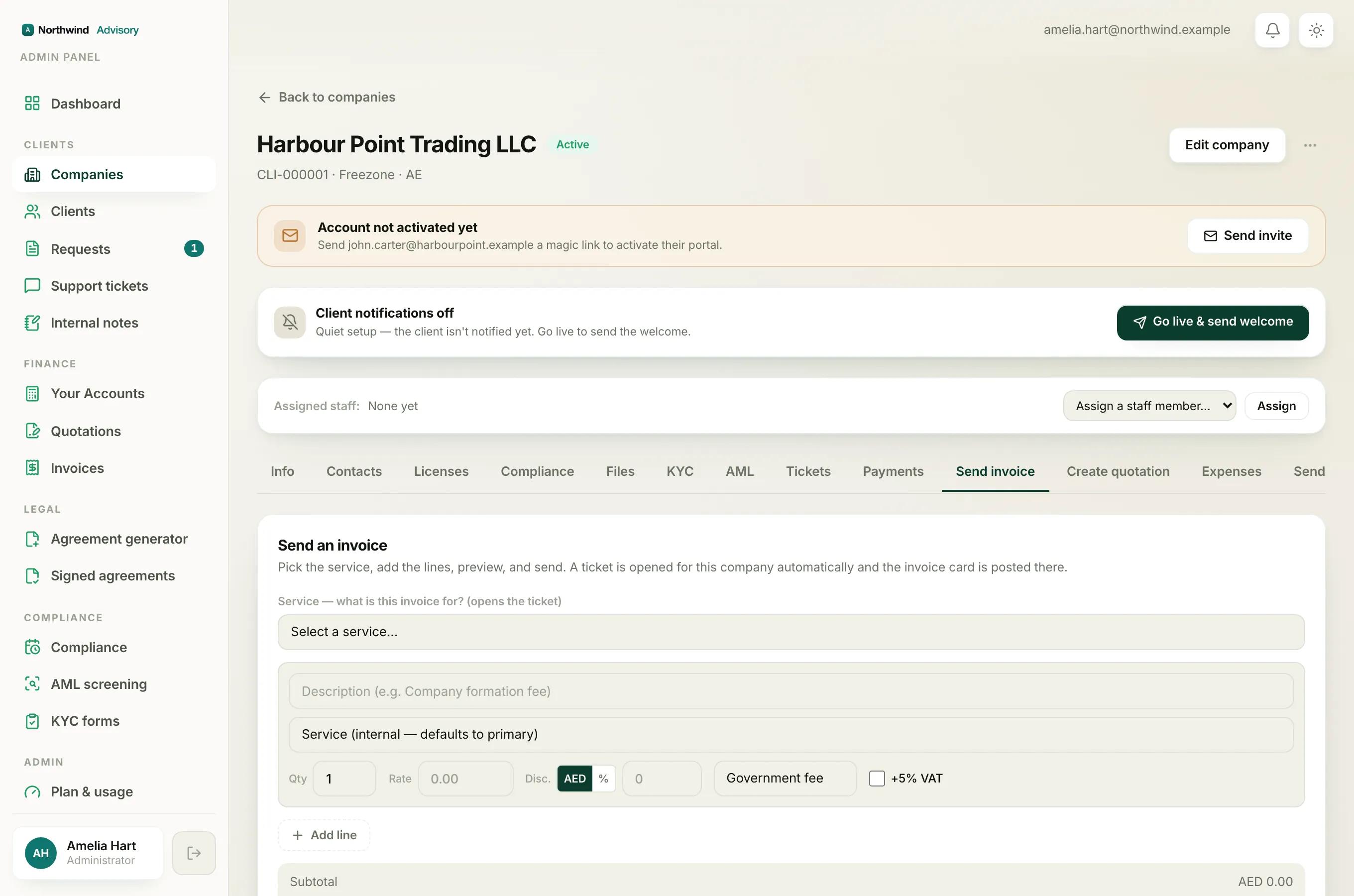Switch discount mode to percent

603,779
